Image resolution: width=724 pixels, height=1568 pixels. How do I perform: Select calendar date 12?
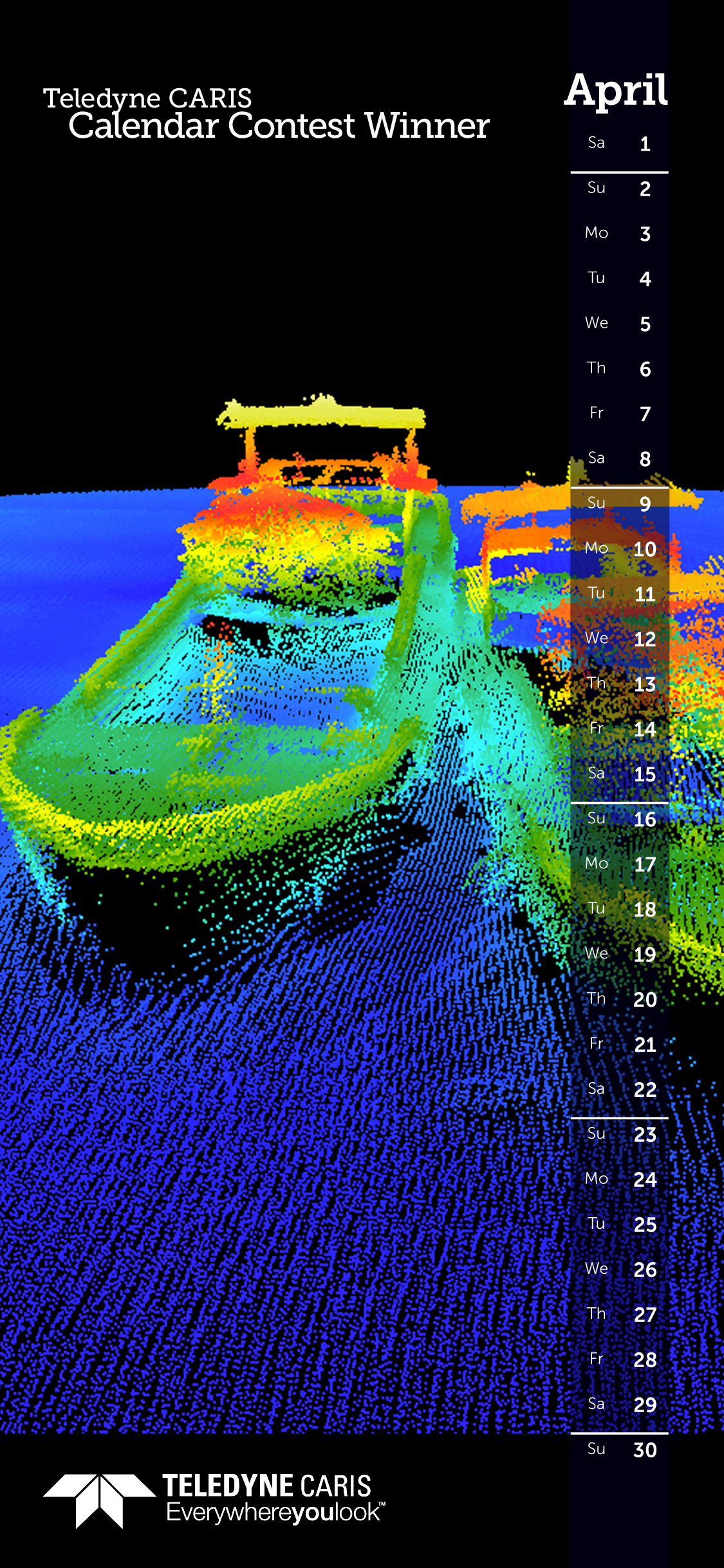coord(645,639)
